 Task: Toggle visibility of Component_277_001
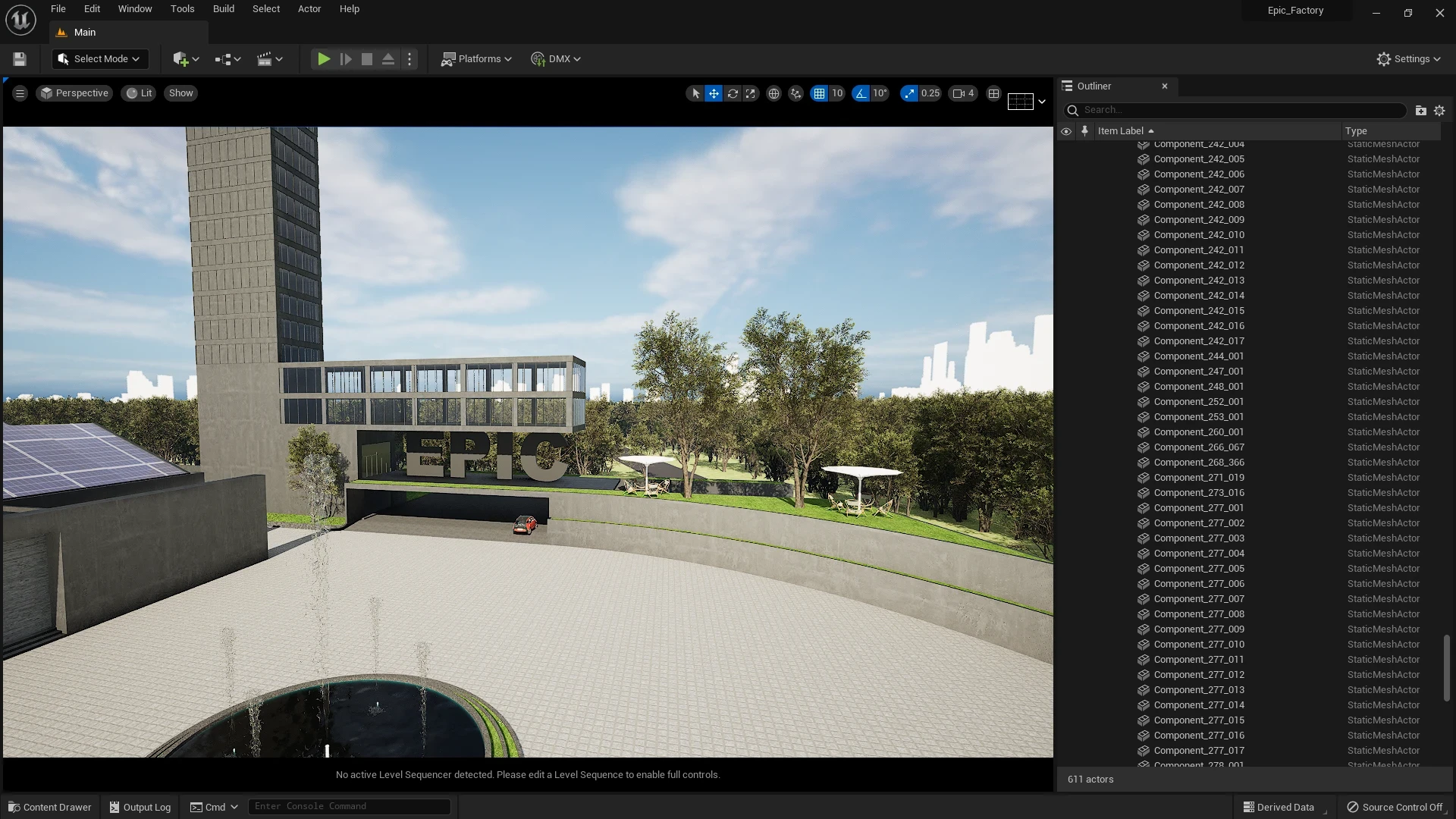[x=1066, y=507]
